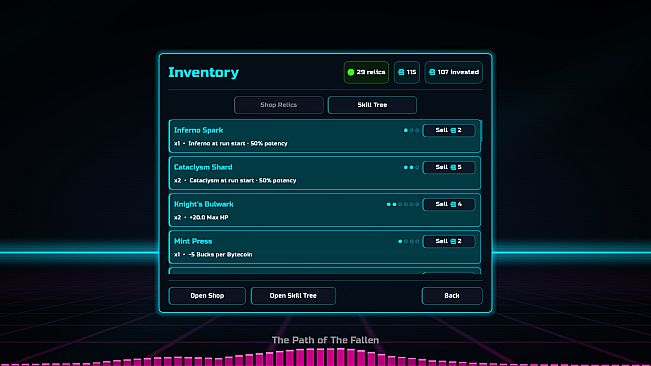Go Back from the inventory
This screenshot has width=651, height=366.
(x=452, y=296)
